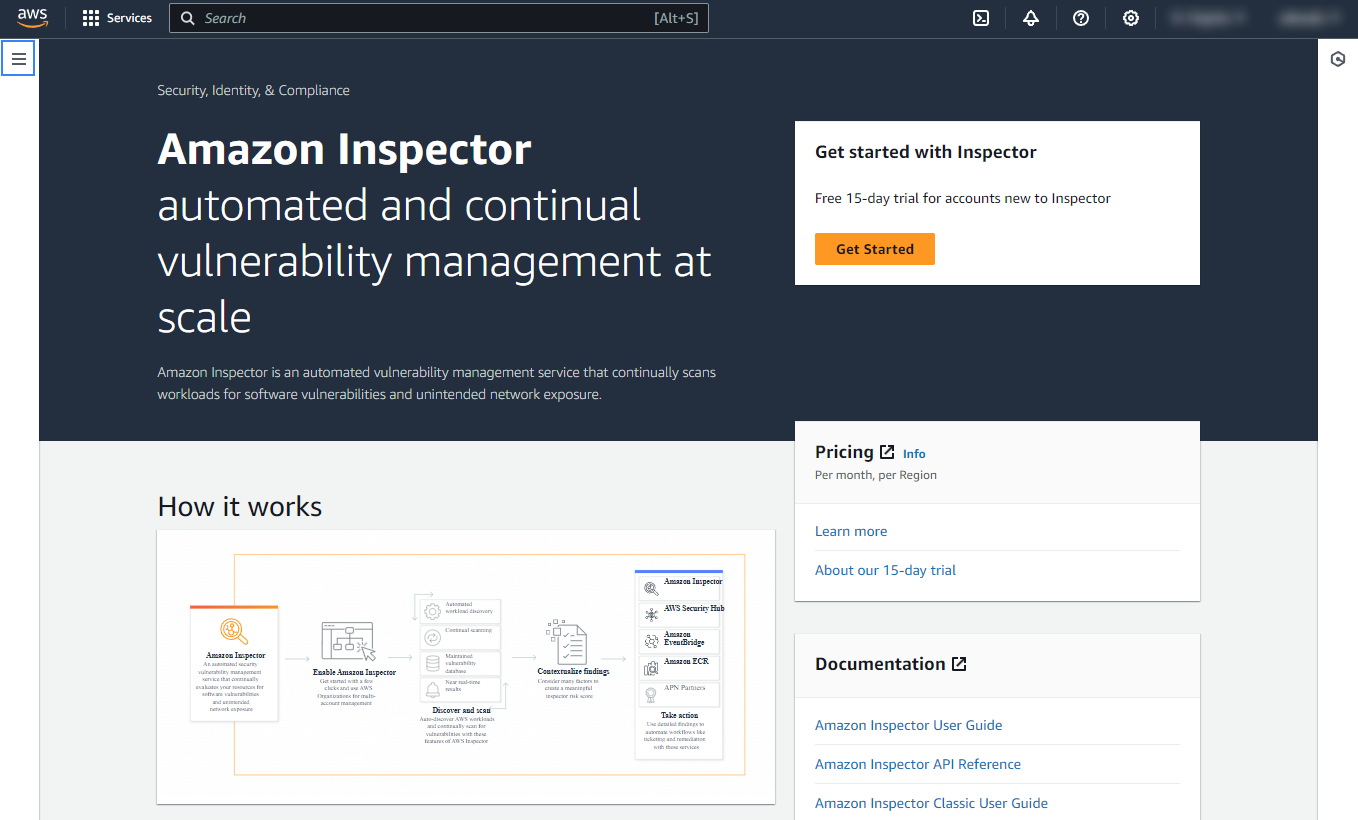1358x820 pixels.
Task: Expand the hamburger navigation menu
Action: point(18,59)
